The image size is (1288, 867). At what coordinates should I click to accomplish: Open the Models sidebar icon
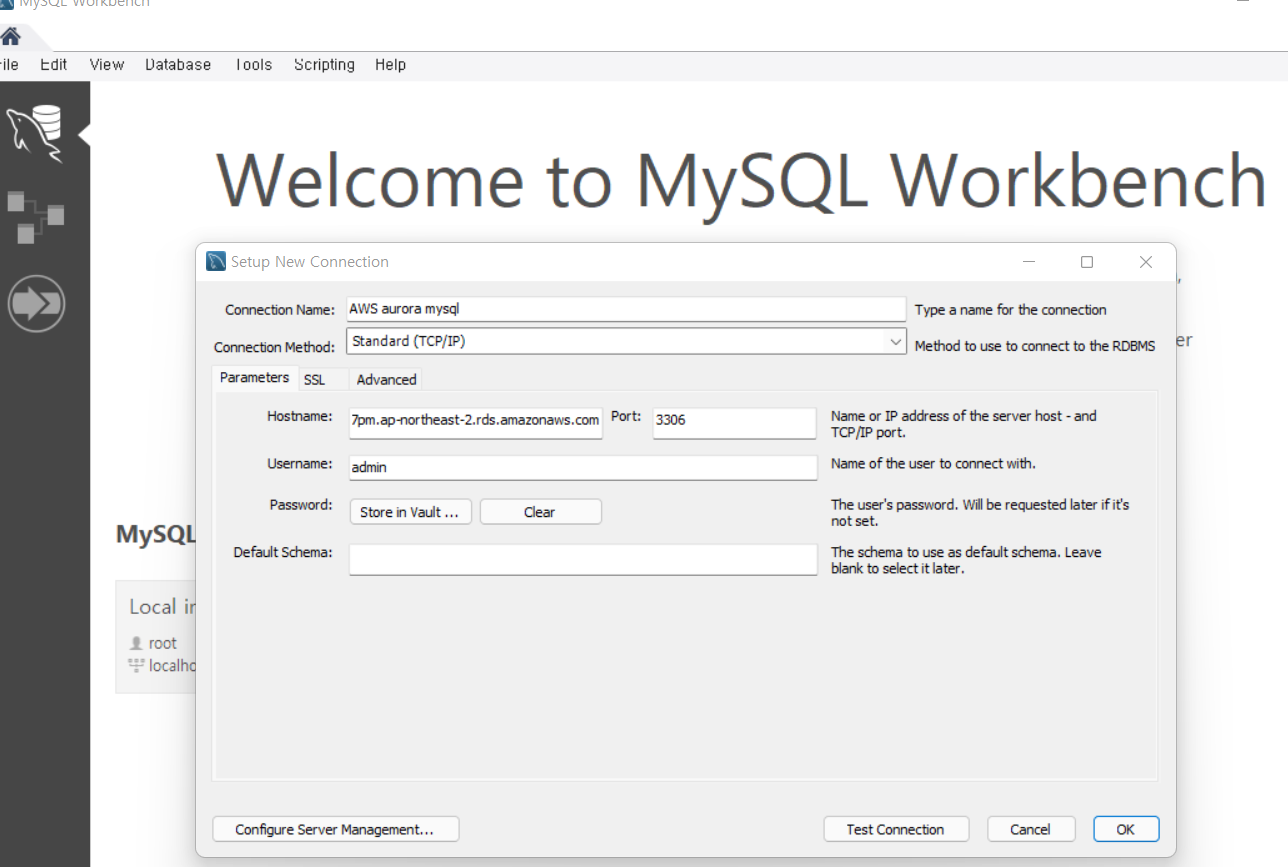[x=36, y=217]
